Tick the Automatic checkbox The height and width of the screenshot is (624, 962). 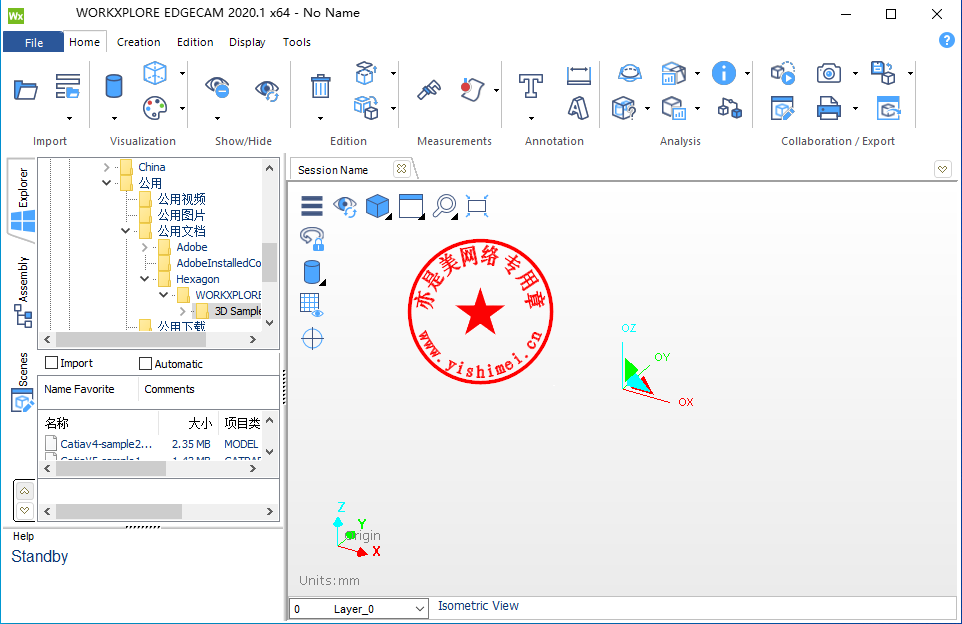145,364
